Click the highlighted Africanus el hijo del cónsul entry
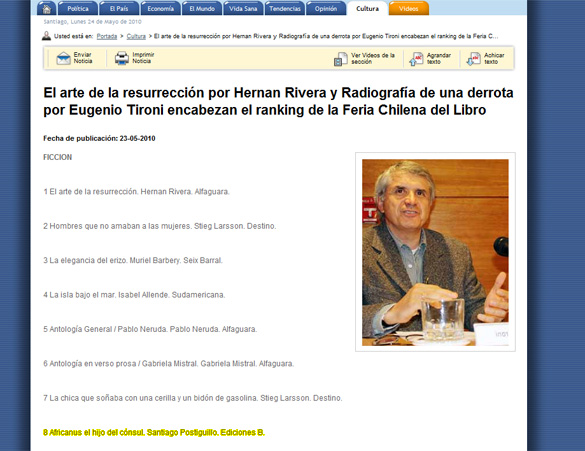 pos(154,432)
